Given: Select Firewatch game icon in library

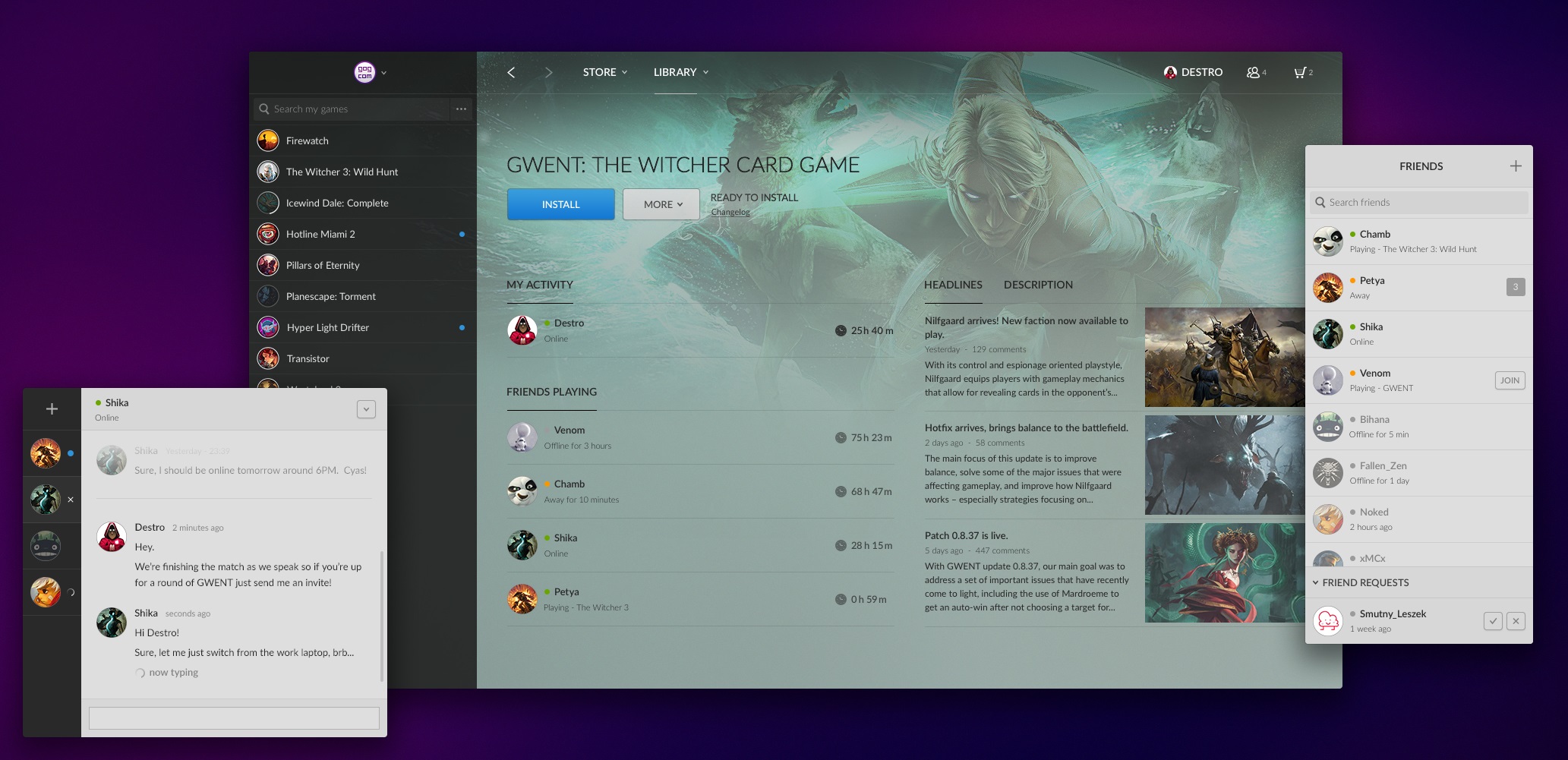Looking at the screenshot, I should (268, 140).
